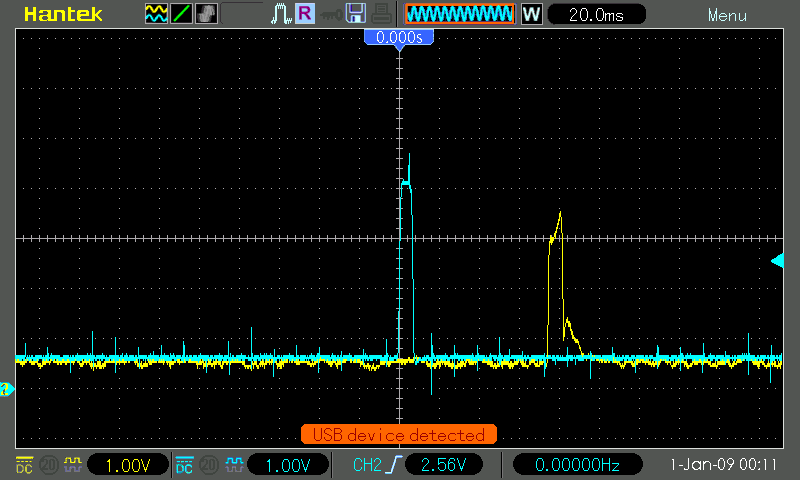This screenshot has height=480, width=800.
Task: Click the CH2 blue probe waveform icon
Action: (234, 464)
